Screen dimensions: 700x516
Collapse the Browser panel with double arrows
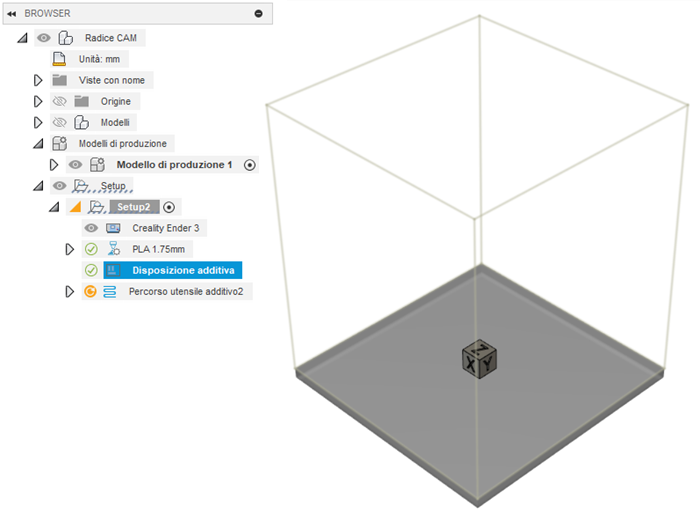point(12,14)
